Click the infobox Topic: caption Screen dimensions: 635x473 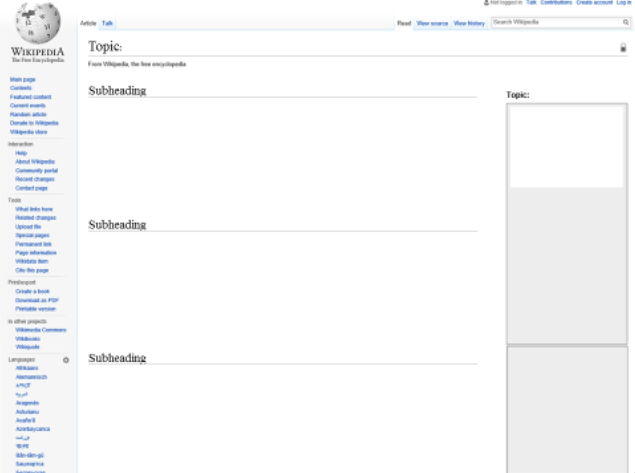518,95
